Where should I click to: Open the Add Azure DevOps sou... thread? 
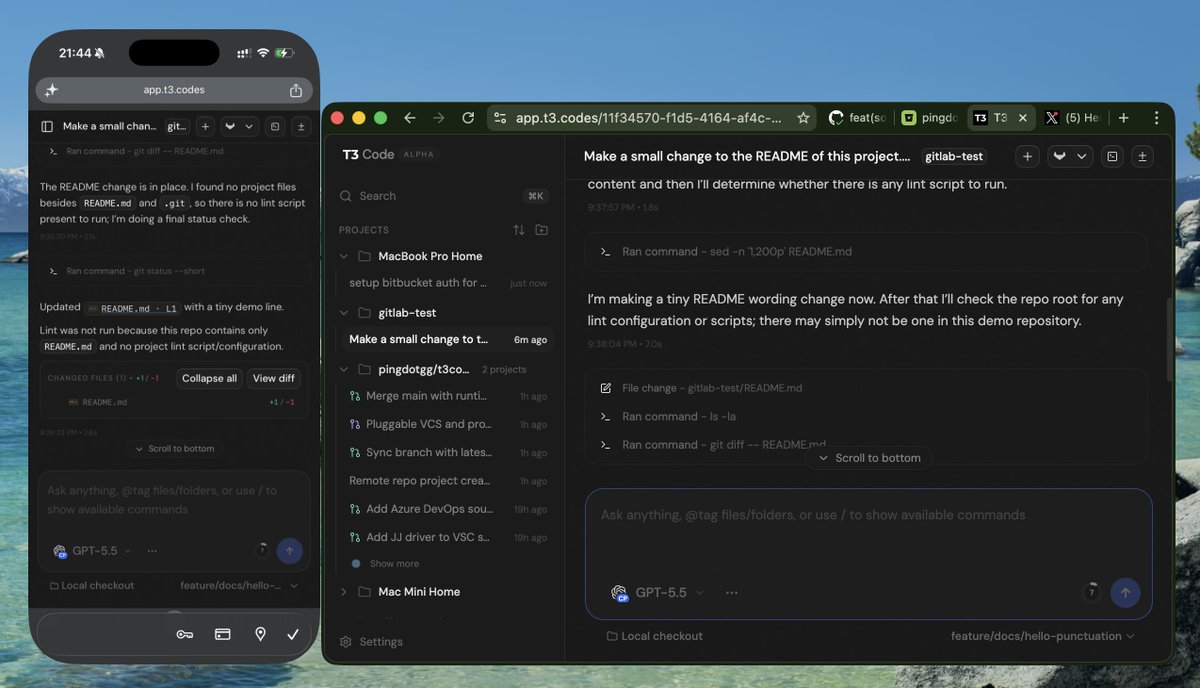(447, 509)
